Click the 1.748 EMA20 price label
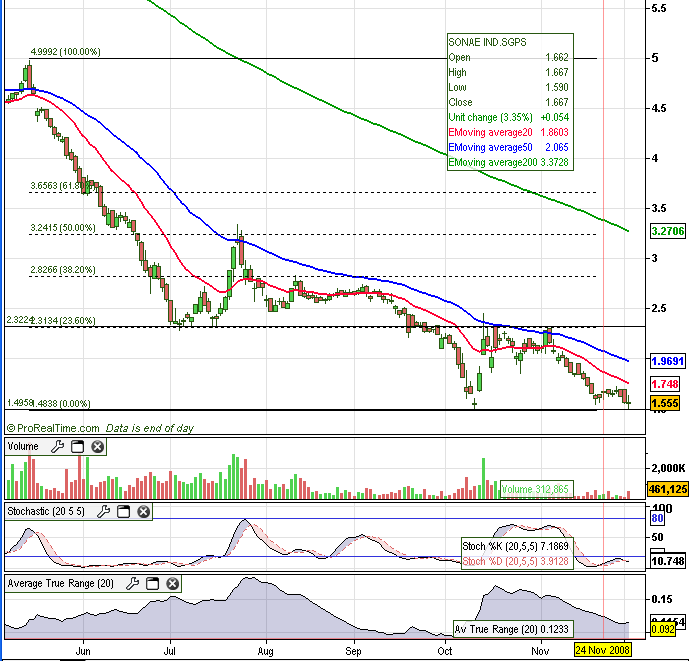This screenshot has height=661, width=689. click(x=665, y=384)
